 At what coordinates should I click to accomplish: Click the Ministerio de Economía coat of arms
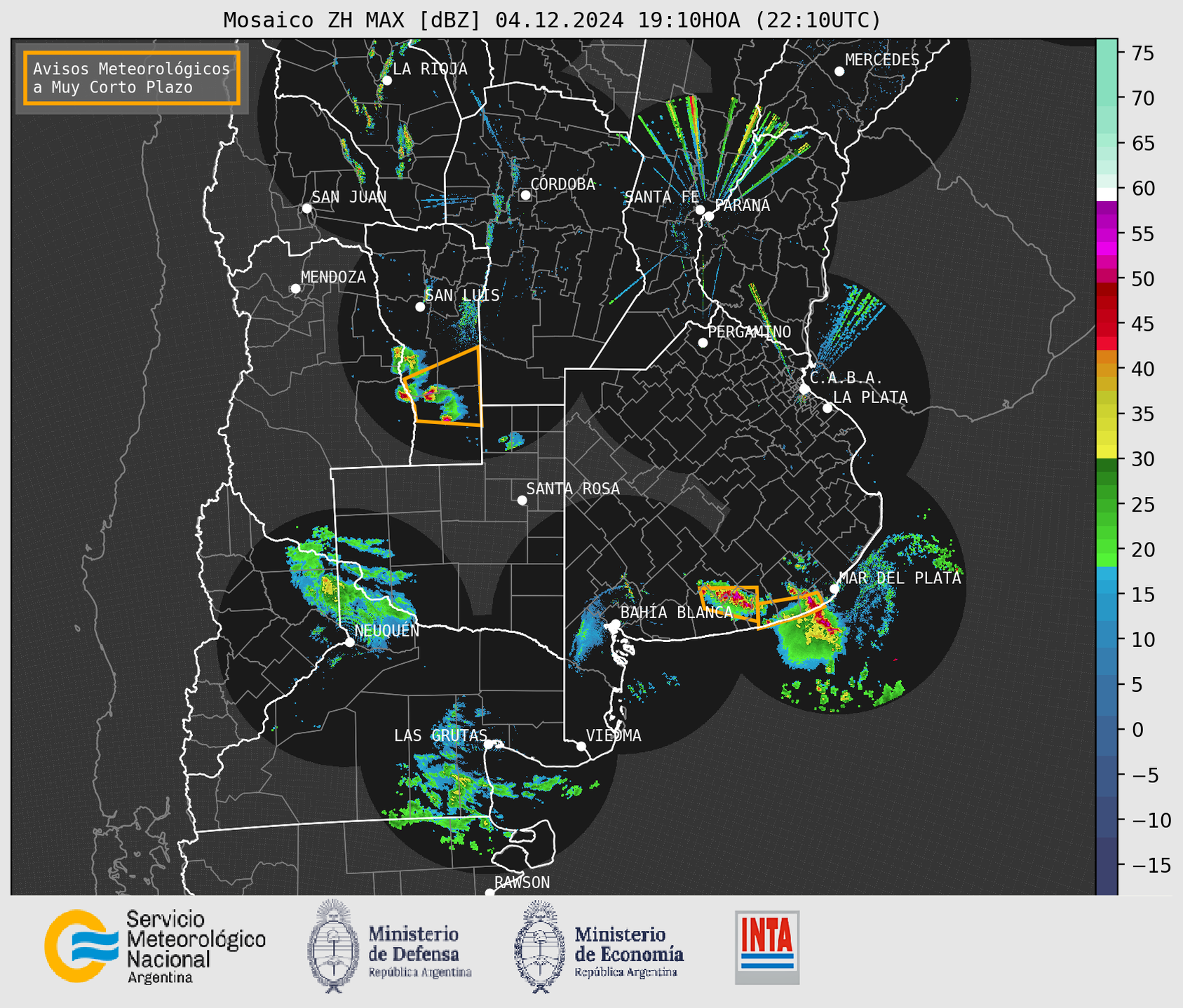pos(540,946)
